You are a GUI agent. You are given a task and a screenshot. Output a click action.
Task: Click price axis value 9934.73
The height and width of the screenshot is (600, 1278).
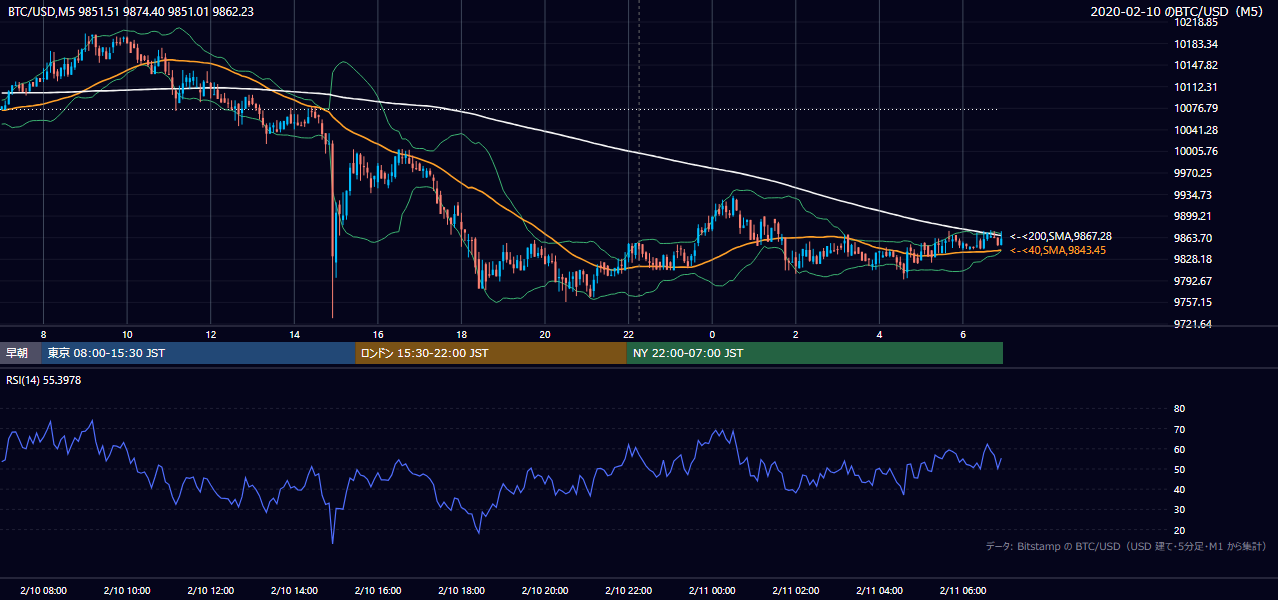(1193, 195)
